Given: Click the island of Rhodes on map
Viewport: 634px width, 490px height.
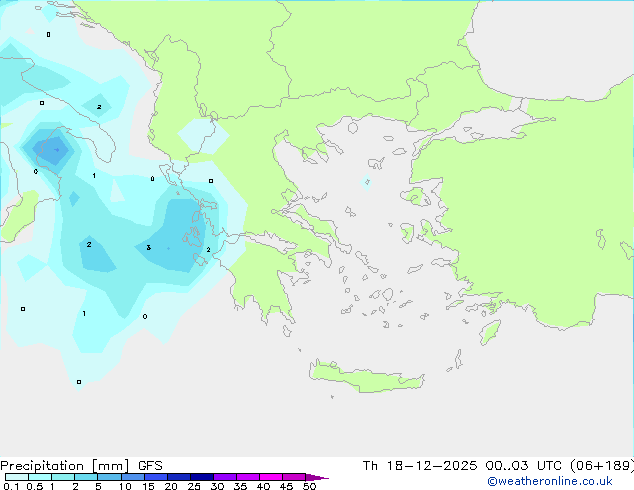Looking at the screenshot, I should click(x=490, y=332).
